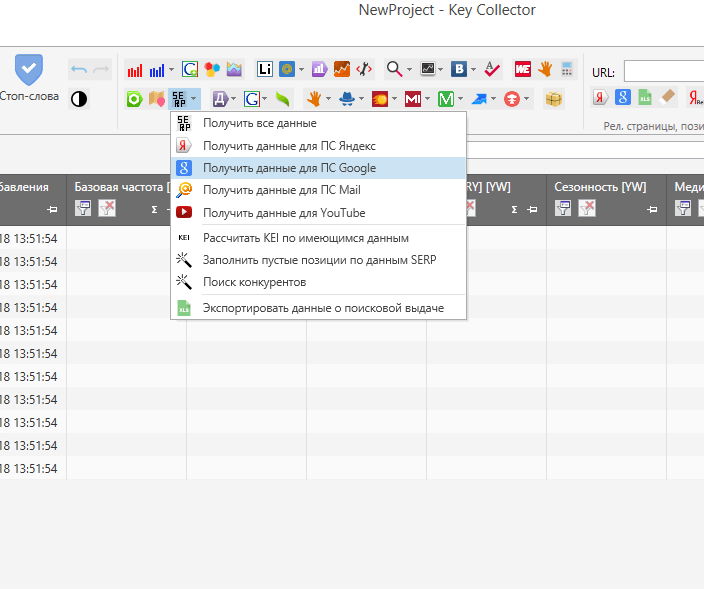Viewport: 704px width, 589px height.
Task: Click the magnifying glass search icon
Action: (x=394, y=69)
